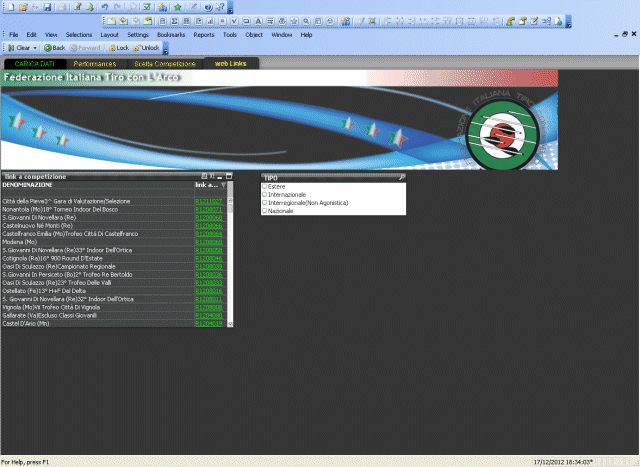The width and height of the screenshot is (640, 467).
Task: Click the Edit Module icon
Action: [x=534, y=21]
